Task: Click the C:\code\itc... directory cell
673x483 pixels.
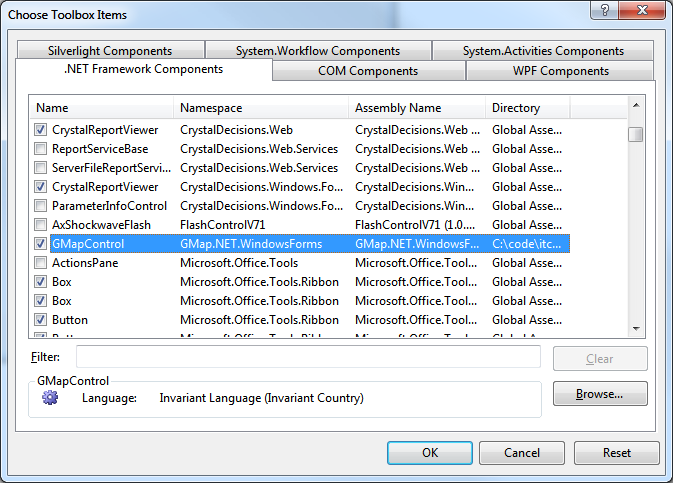Action: pyautogui.click(x=527, y=244)
